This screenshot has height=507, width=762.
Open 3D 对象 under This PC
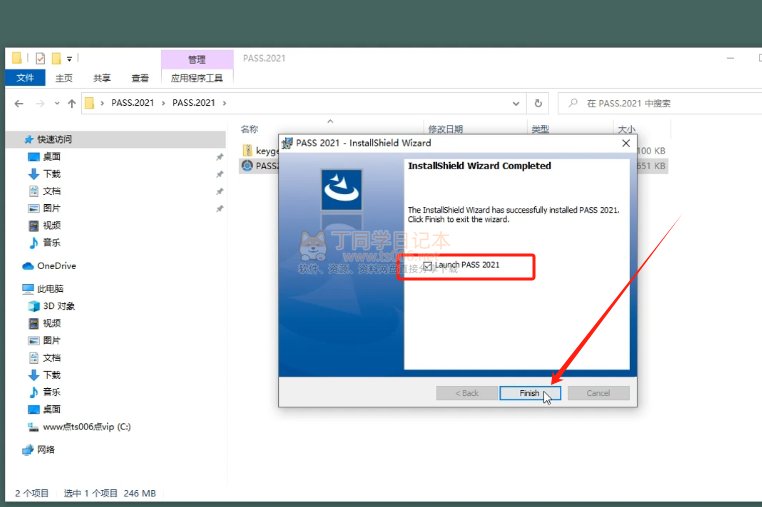tap(58, 306)
